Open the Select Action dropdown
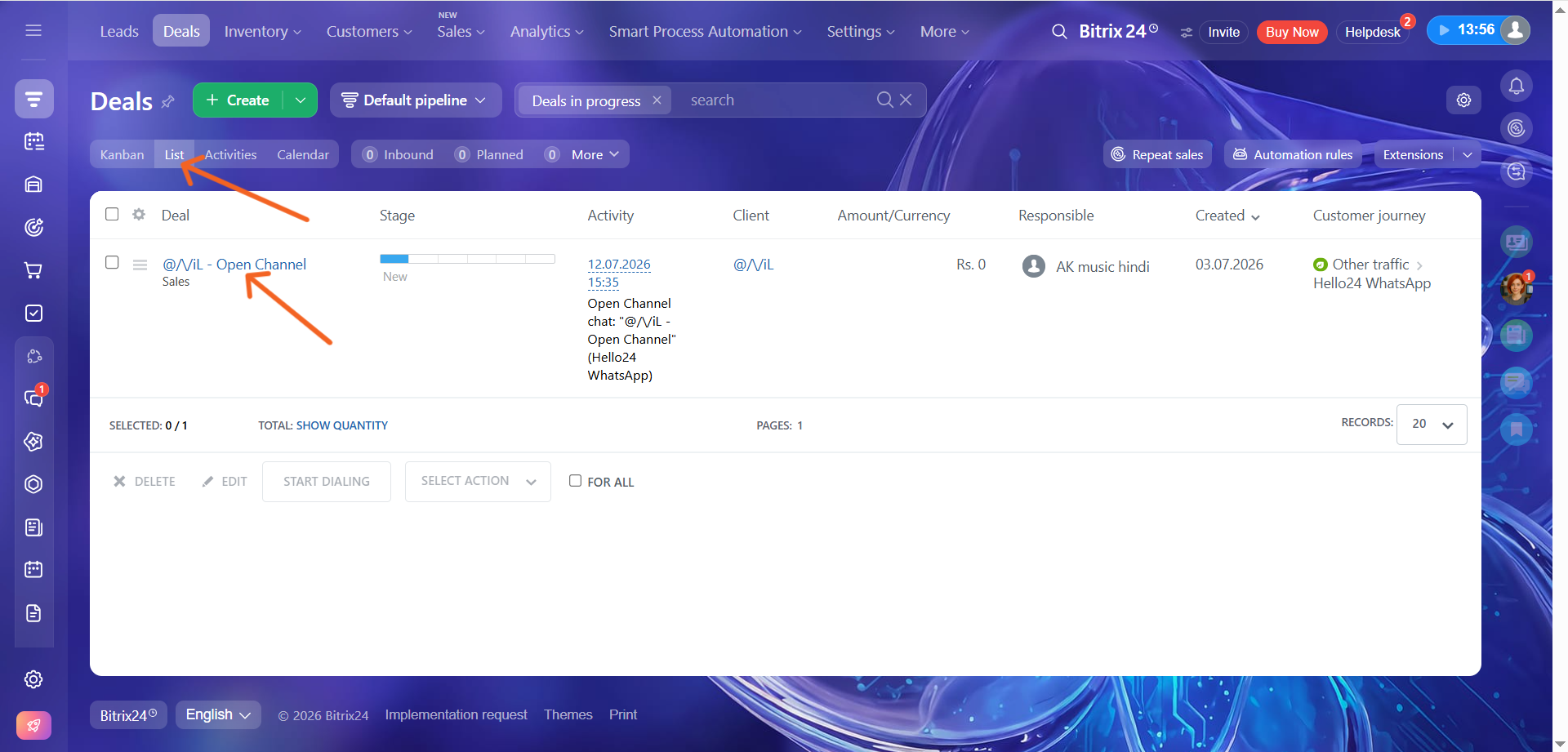Viewport: 1568px width, 752px height. pos(478,482)
